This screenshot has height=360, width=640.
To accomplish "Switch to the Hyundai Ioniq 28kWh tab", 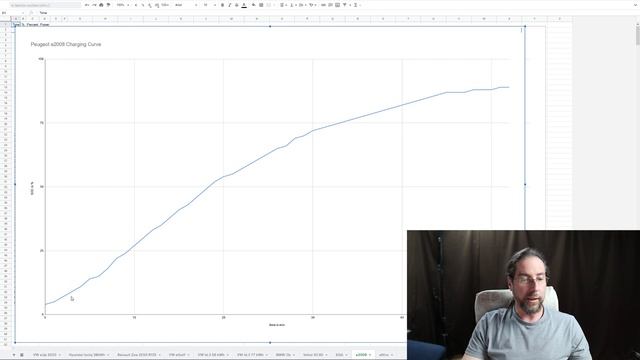I will (x=87, y=355).
